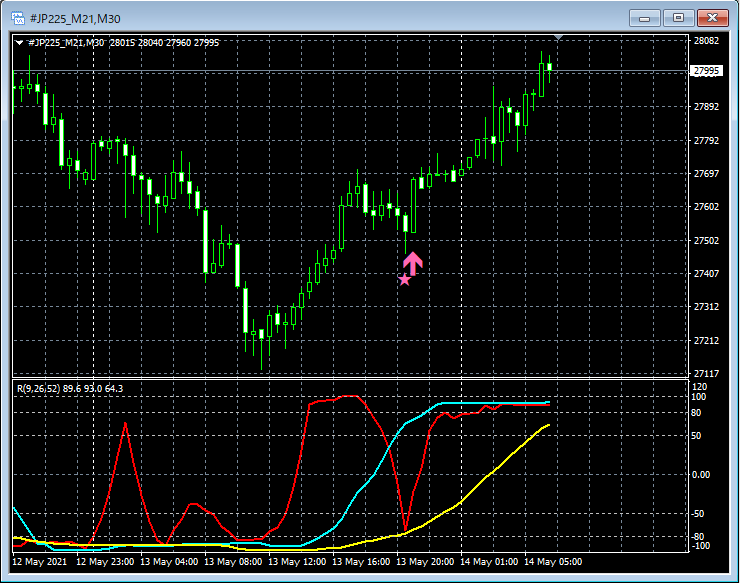This screenshot has width=741, height=583.
Task: Click the OHLC values 28015 28040 27960 27995
Action: (164, 43)
